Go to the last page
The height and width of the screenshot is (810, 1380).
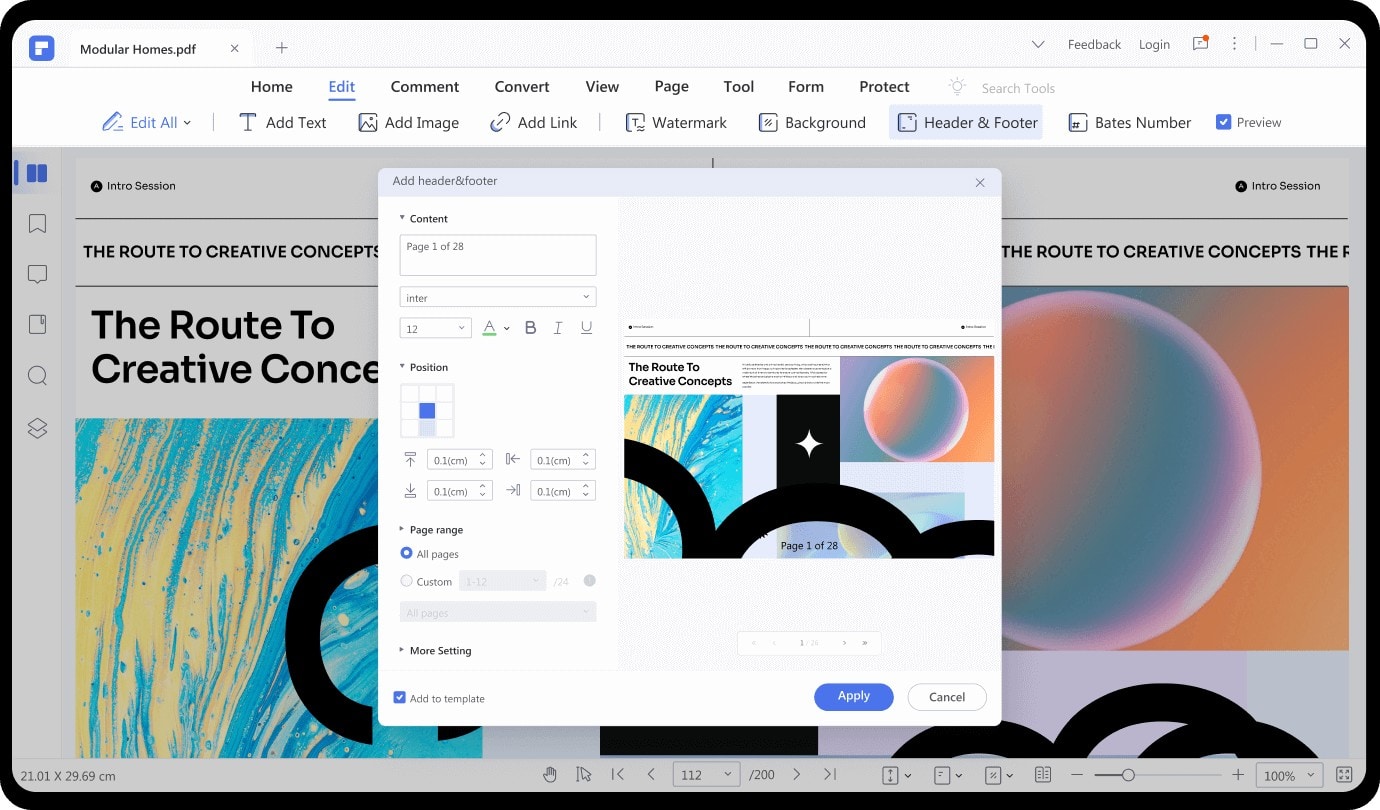(x=830, y=774)
